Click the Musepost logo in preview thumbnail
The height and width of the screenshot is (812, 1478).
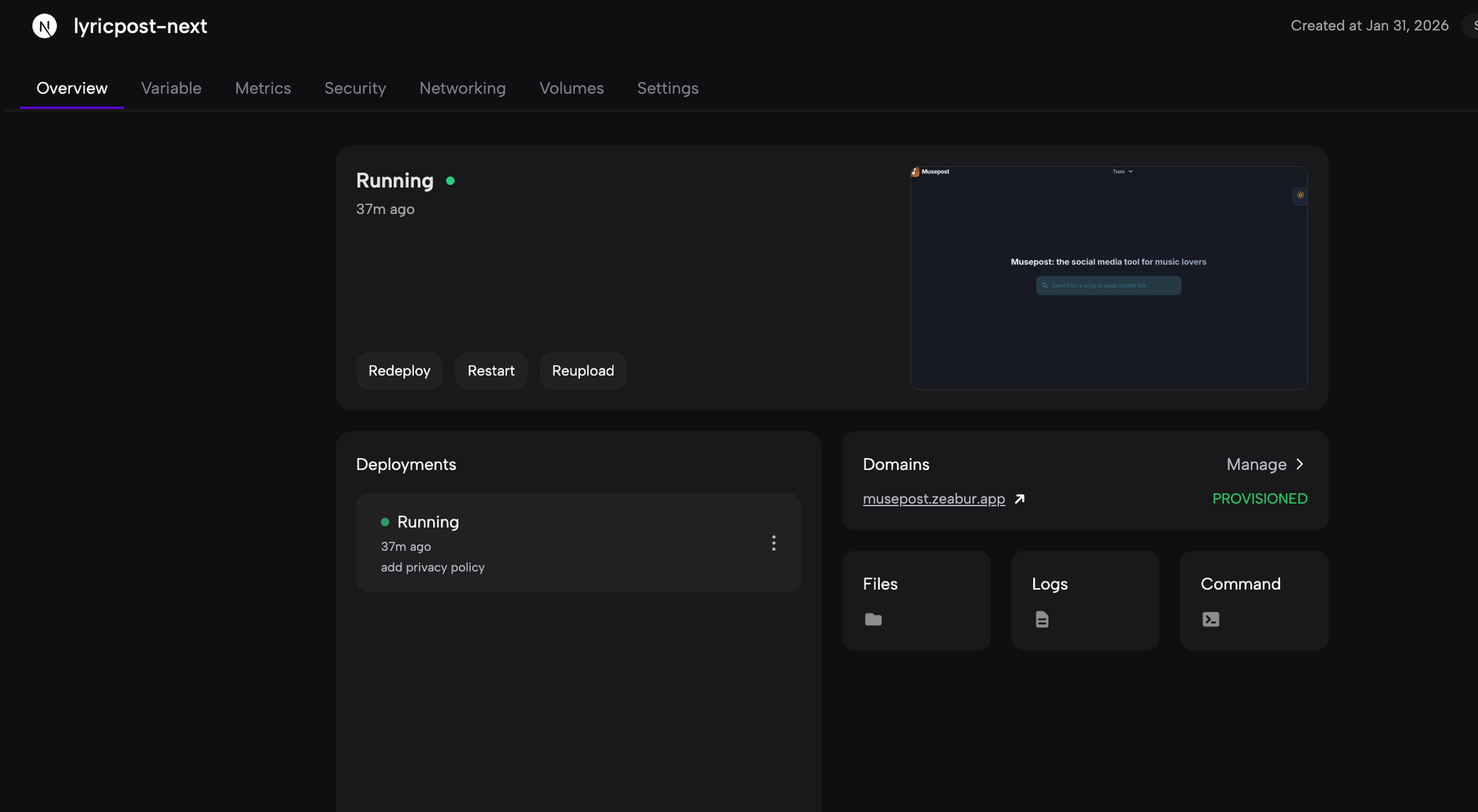click(915, 171)
